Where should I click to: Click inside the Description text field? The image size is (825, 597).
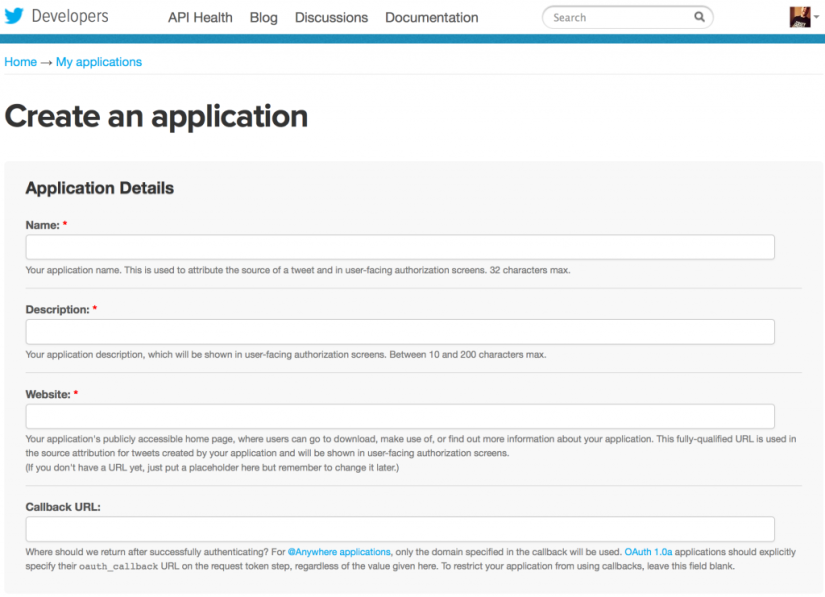click(400, 331)
